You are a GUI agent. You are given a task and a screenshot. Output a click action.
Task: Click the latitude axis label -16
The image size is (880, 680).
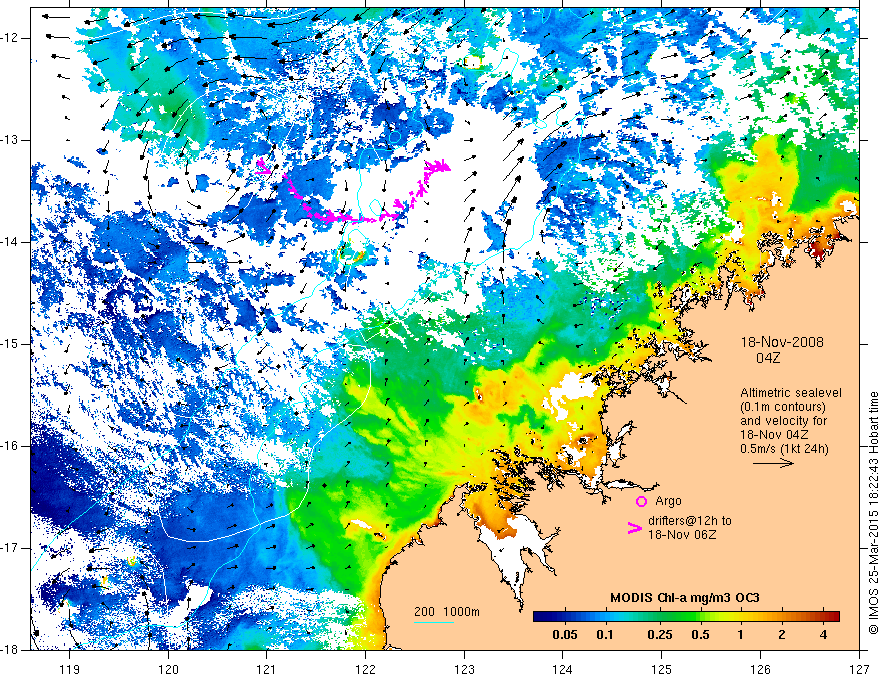(x=11, y=446)
